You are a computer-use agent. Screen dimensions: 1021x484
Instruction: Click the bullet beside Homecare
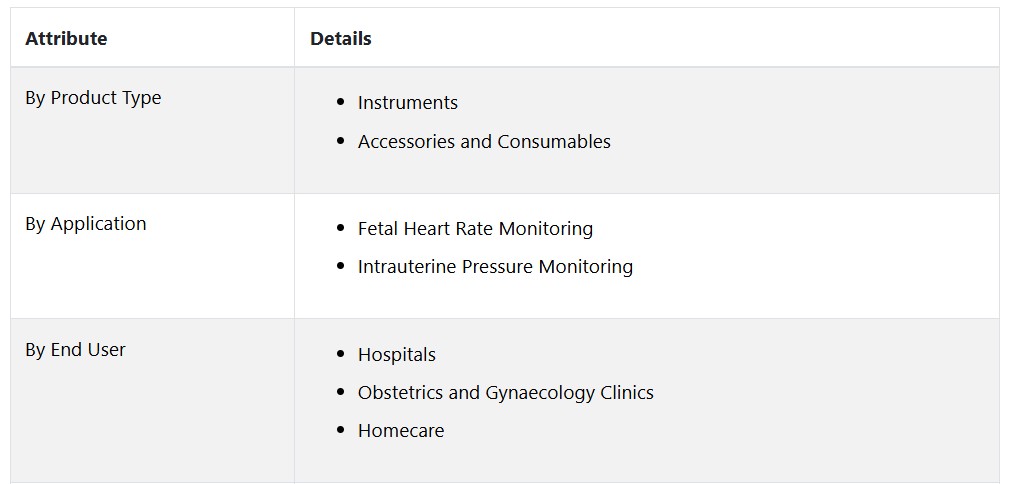pyautogui.click(x=341, y=430)
